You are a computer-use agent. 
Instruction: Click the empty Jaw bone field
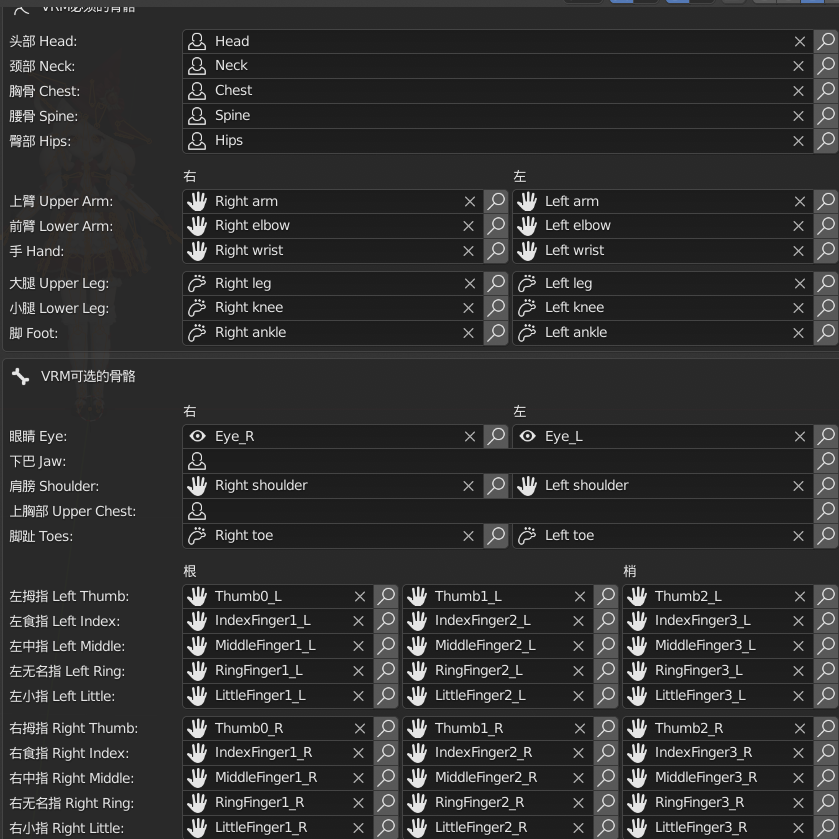point(498,461)
